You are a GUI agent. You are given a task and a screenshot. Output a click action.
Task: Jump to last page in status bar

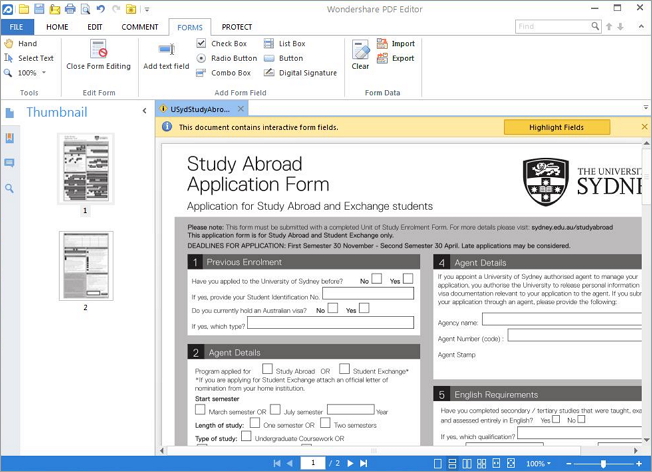click(363, 463)
